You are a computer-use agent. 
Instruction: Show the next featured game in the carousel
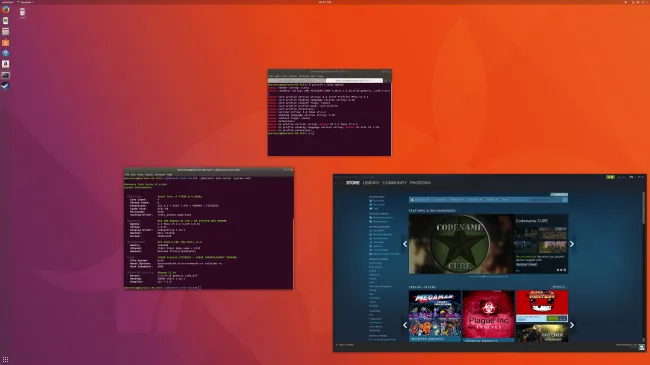572,244
